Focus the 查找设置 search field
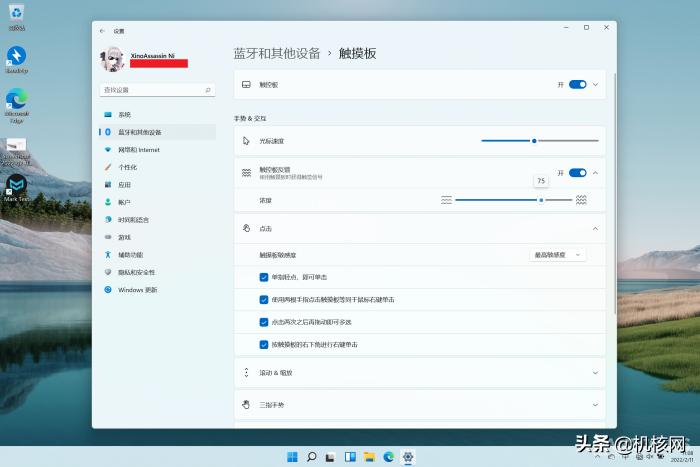Image resolution: width=700 pixels, height=467 pixels. [x=157, y=90]
